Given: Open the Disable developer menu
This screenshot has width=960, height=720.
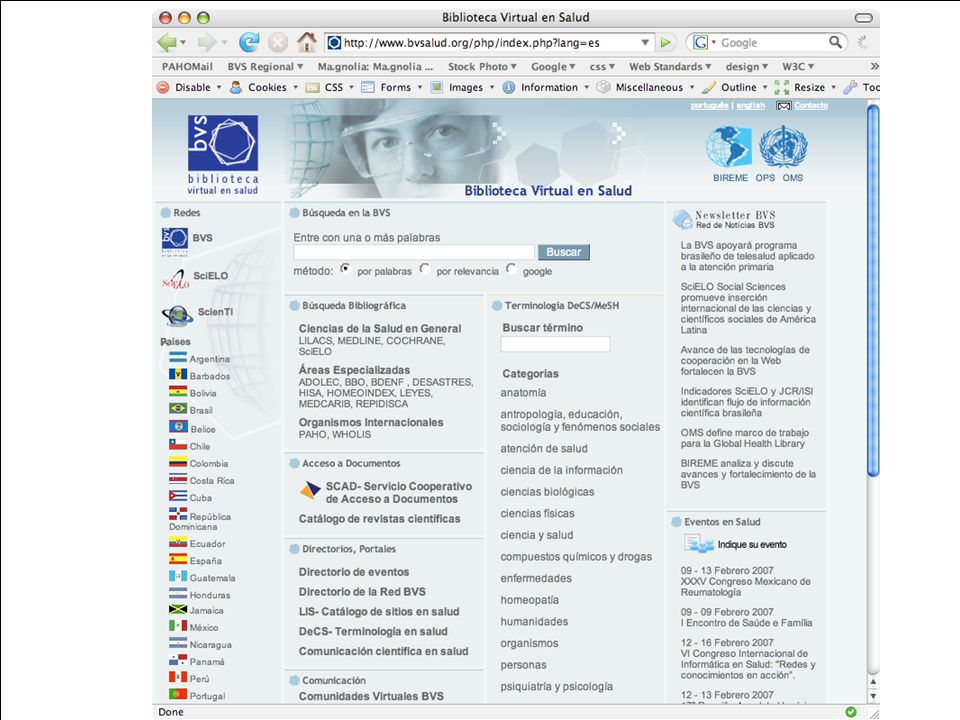Looking at the screenshot, I should (189, 87).
